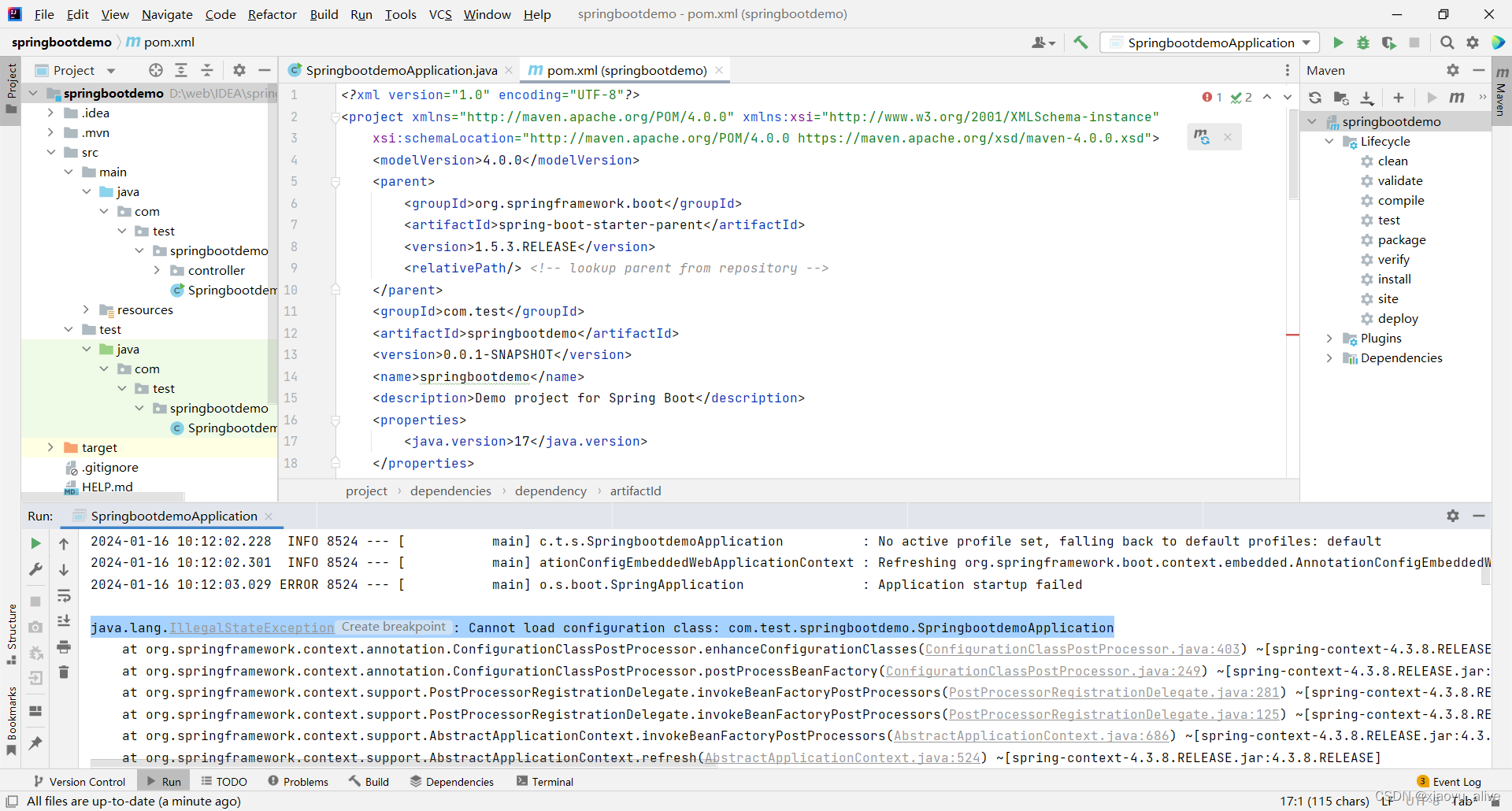Viewport: 1512px width, 811px height.
Task: Click the green Run button in top toolbar
Action: [x=1338, y=43]
